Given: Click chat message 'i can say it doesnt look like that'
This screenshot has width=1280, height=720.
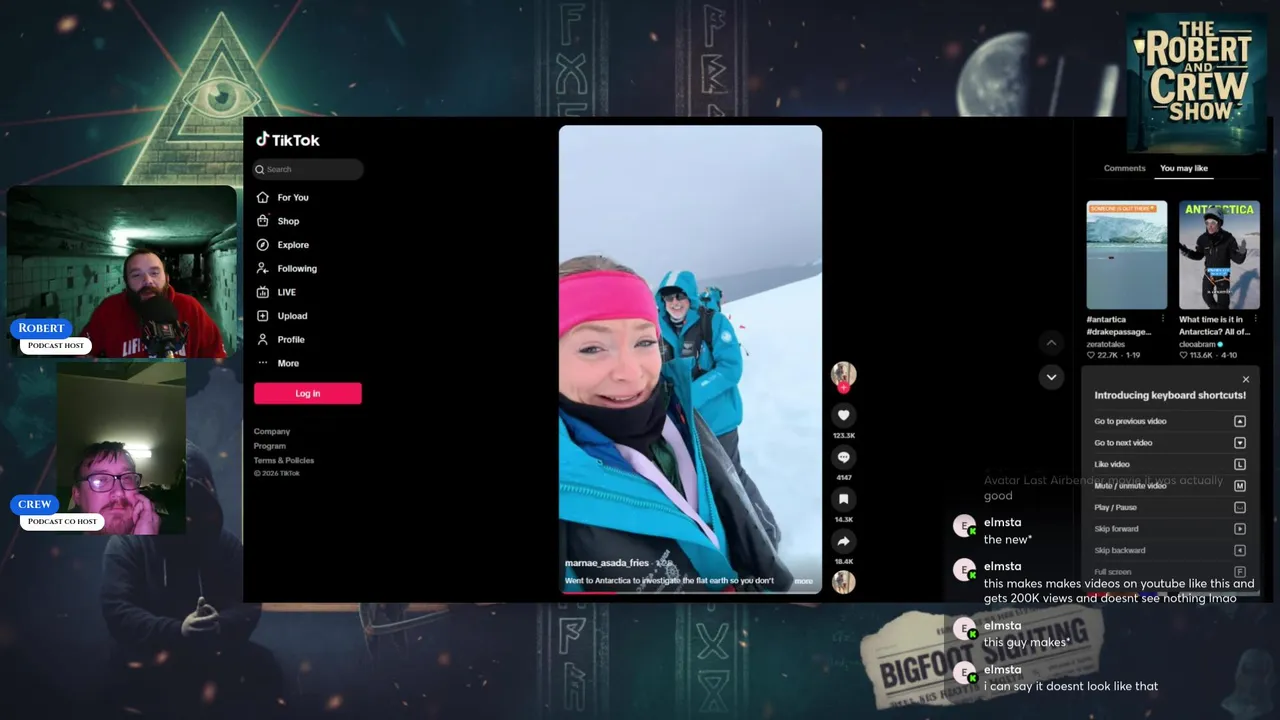Looking at the screenshot, I should [1071, 686].
